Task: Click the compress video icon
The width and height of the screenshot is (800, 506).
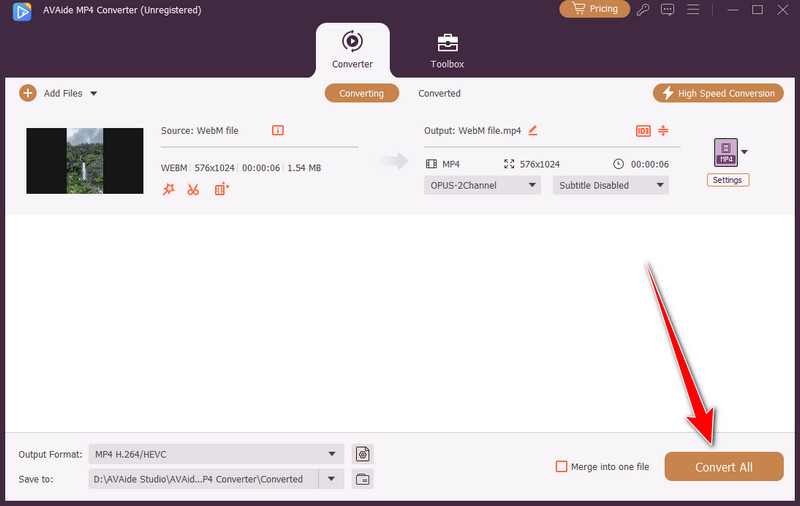Action: tap(663, 130)
